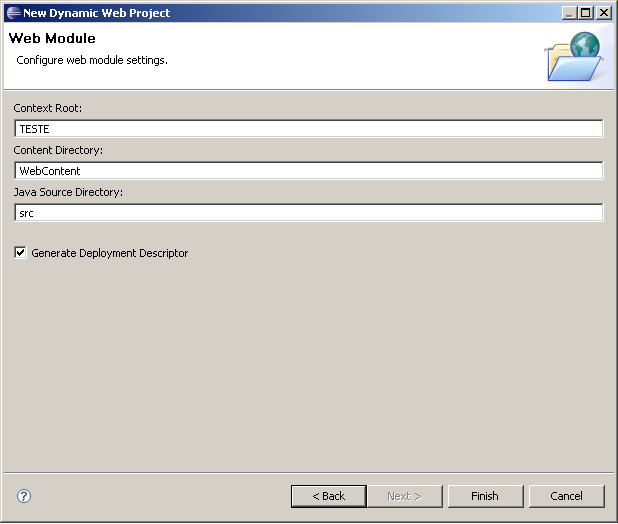Go back with the Back button
This screenshot has height=524, width=618.
coord(329,496)
